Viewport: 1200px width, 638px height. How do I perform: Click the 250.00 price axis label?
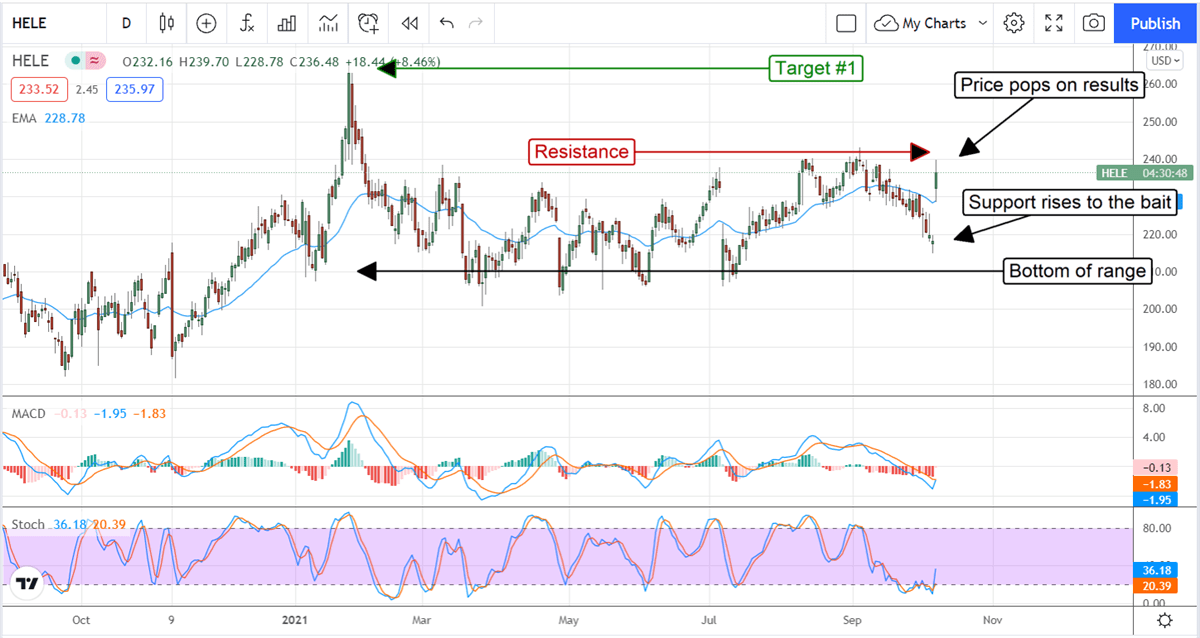[1160, 122]
